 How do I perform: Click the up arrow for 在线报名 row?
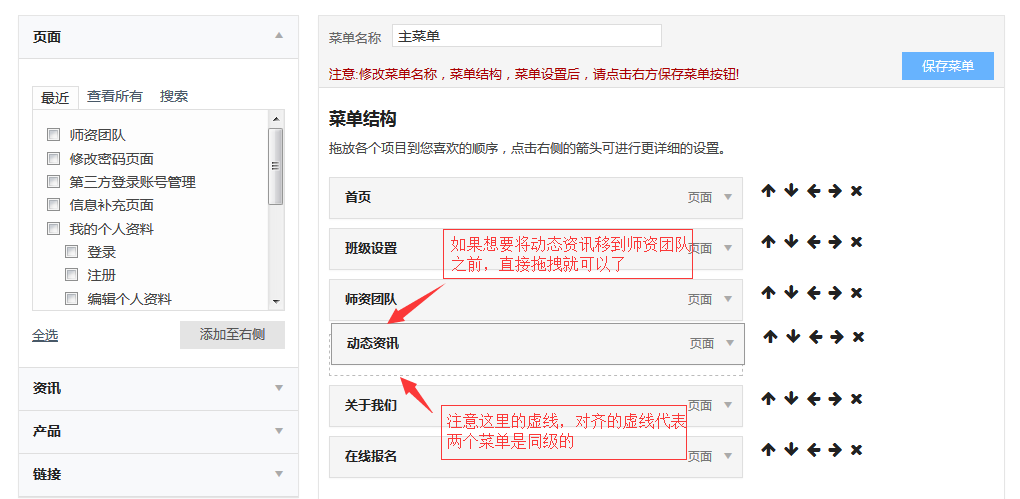768,450
